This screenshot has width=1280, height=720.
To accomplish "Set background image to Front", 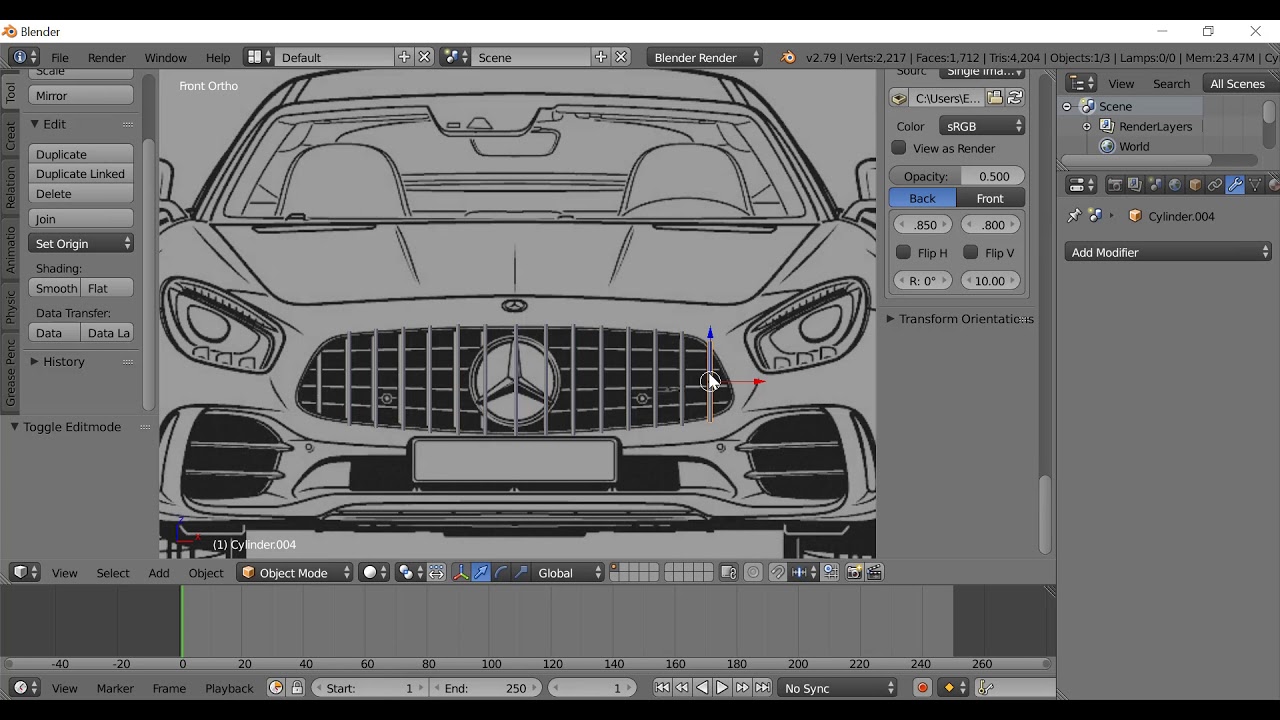I will pos(990,198).
